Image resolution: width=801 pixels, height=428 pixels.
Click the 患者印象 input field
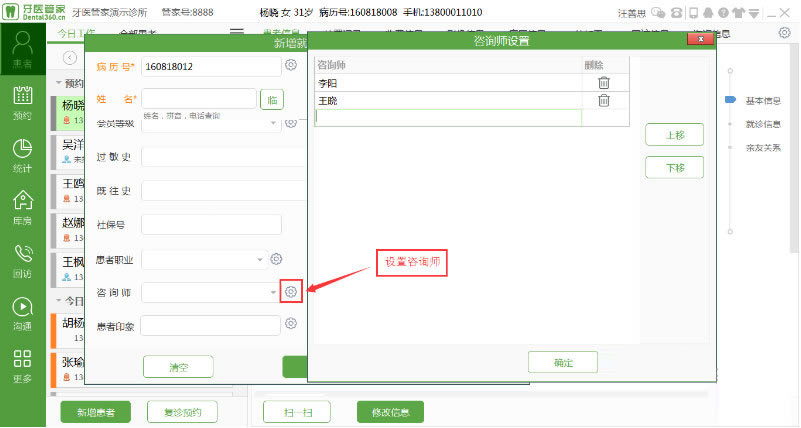[210, 325]
